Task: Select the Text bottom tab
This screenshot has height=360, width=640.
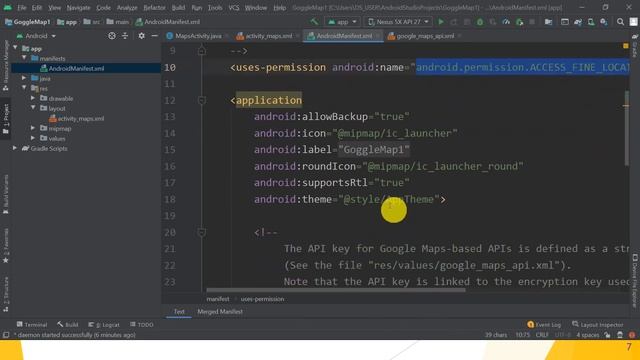Action: (x=179, y=311)
